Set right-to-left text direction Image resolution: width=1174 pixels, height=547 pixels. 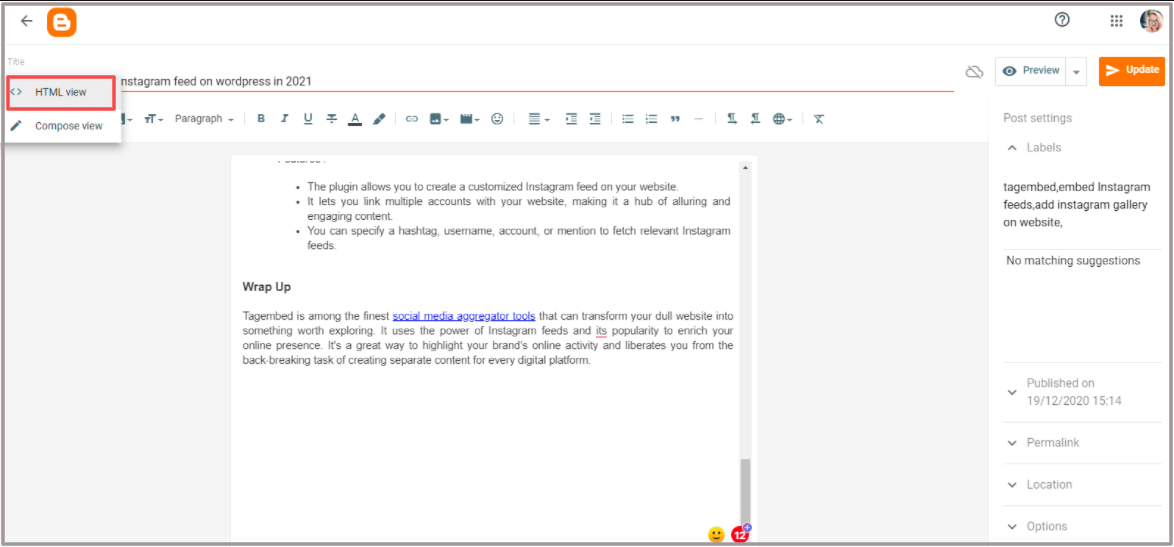pos(755,118)
